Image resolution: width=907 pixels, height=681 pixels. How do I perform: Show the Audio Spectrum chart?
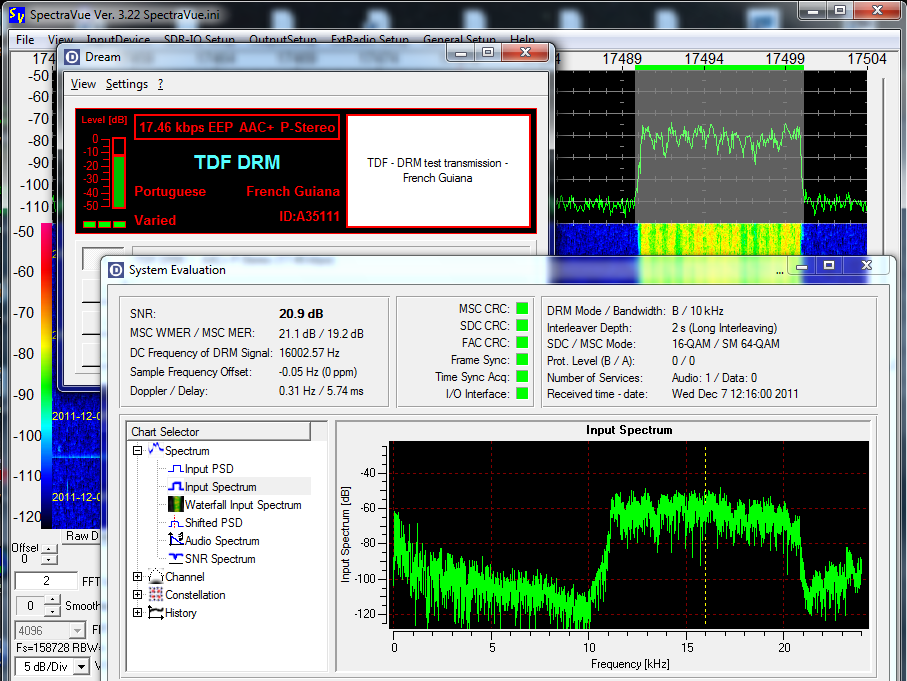click(x=221, y=541)
